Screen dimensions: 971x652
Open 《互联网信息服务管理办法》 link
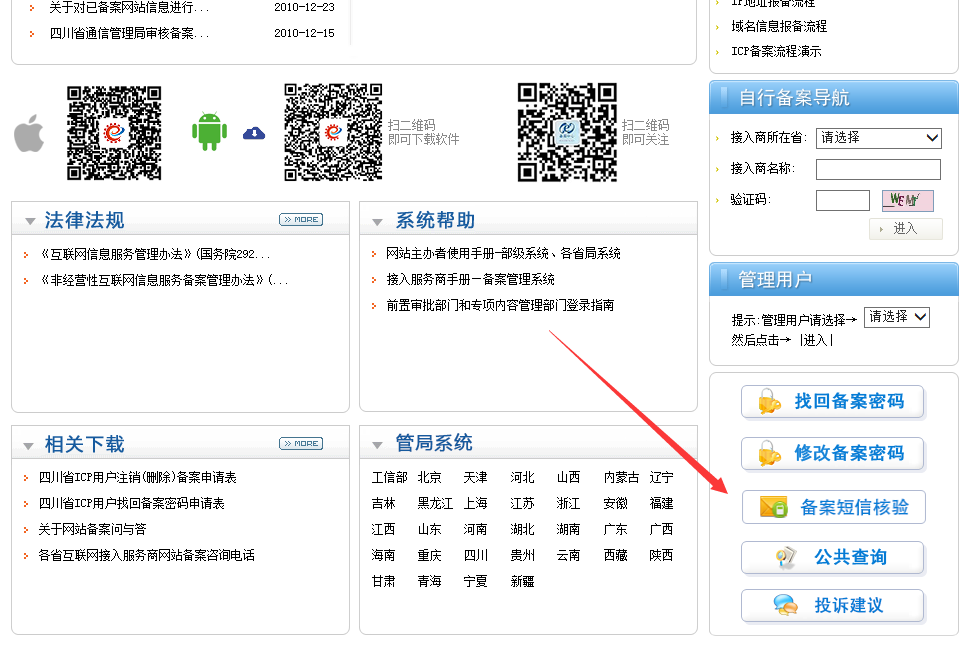[154, 254]
